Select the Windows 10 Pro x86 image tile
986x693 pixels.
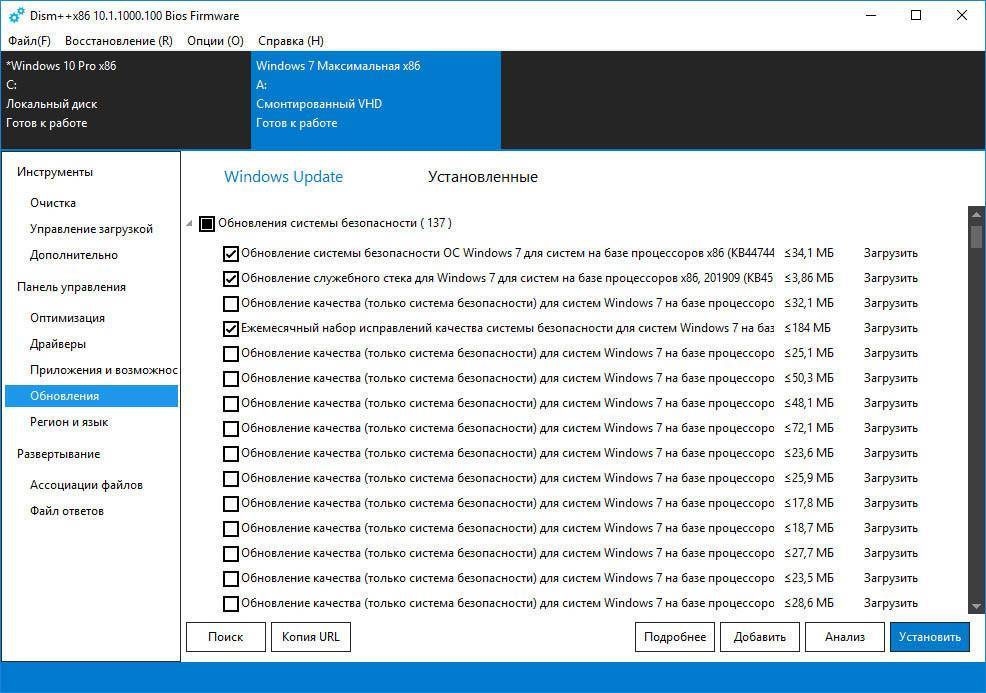tap(125, 95)
